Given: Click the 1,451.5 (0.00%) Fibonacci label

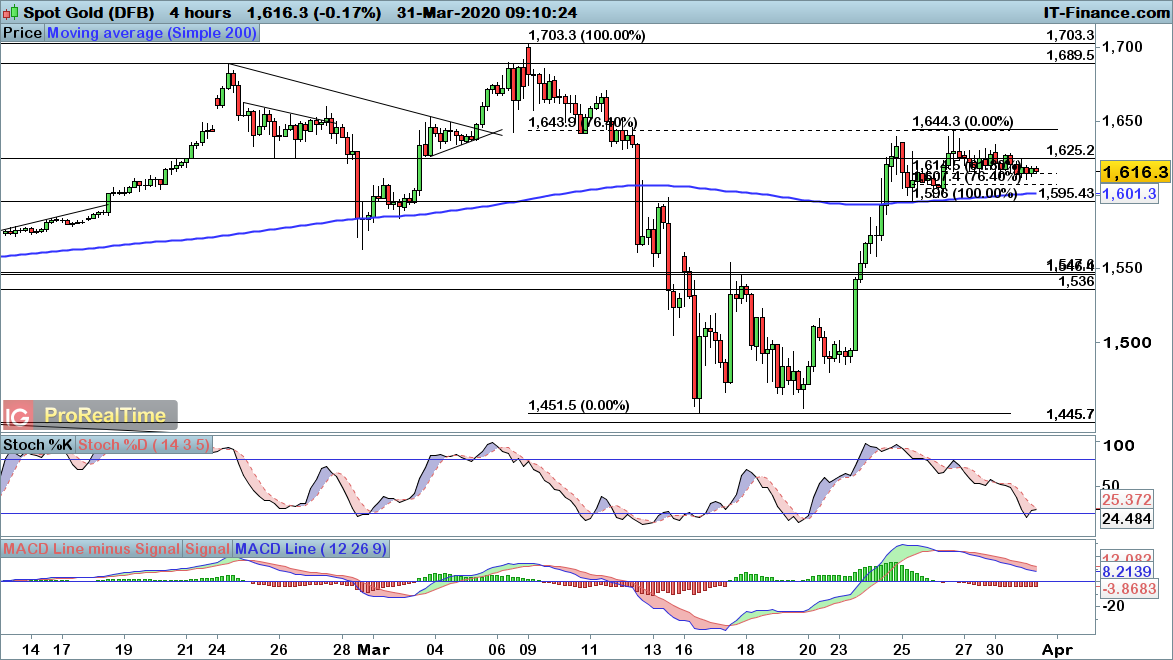Looking at the screenshot, I should coord(579,406).
